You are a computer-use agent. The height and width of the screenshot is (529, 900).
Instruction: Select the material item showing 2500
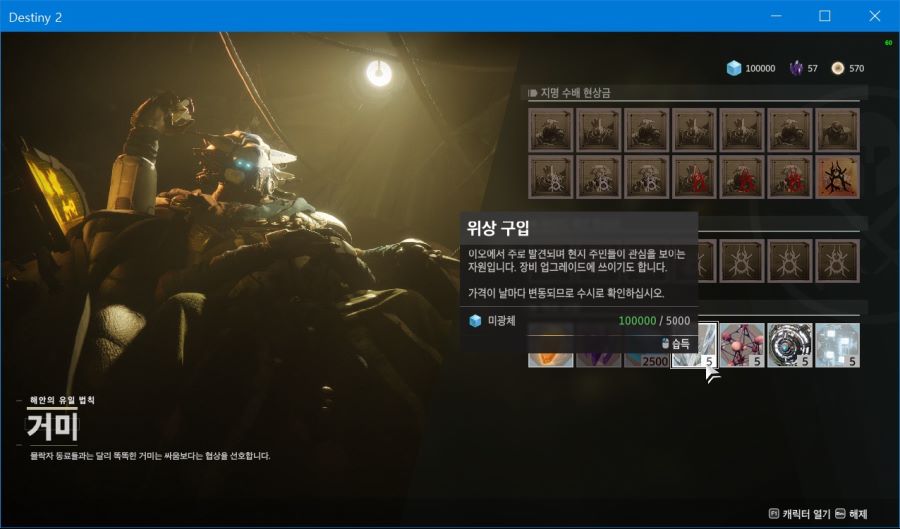(x=646, y=360)
